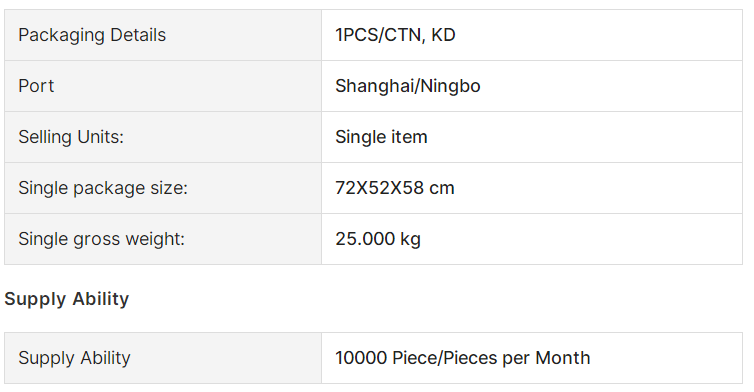The height and width of the screenshot is (392, 754).
Task: Select the 25.000 kg weight value
Action: coord(378,239)
